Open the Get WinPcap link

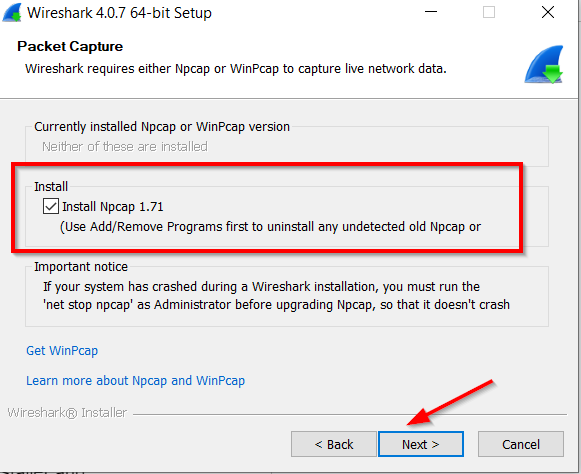(62, 351)
